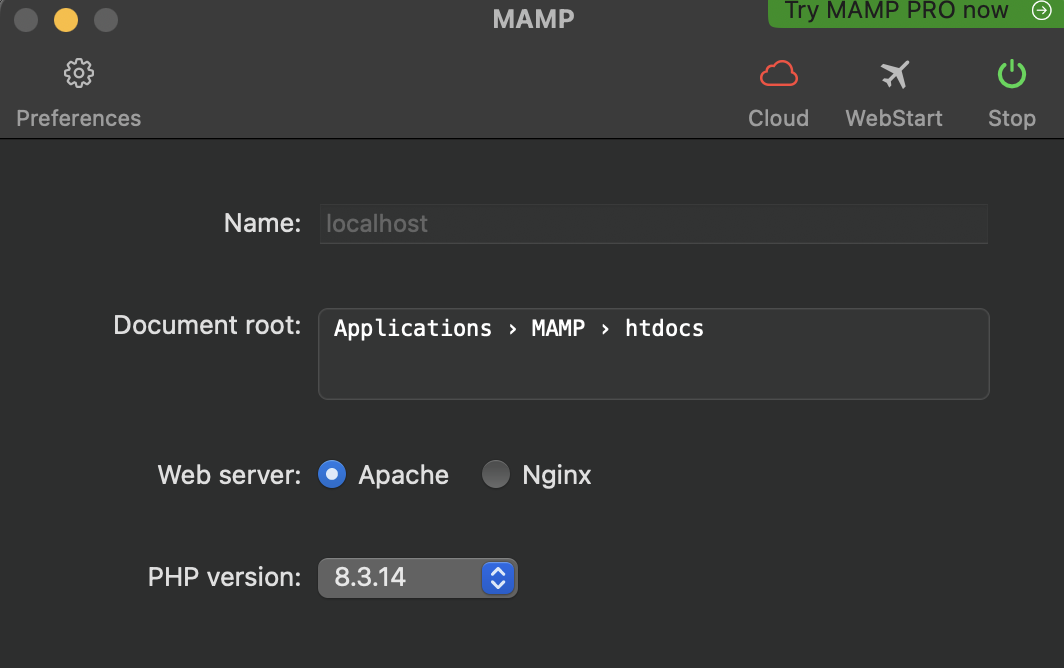Open the PHP version dropdown
This screenshot has height=668, width=1064.
point(417,577)
